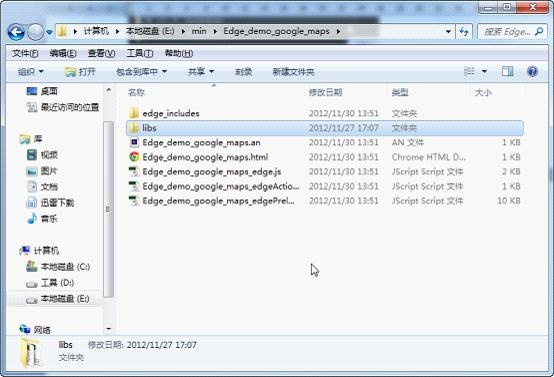This screenshot has width=554, height=377.
Task: Open address bar history dropdown
Action: [448, 32]
